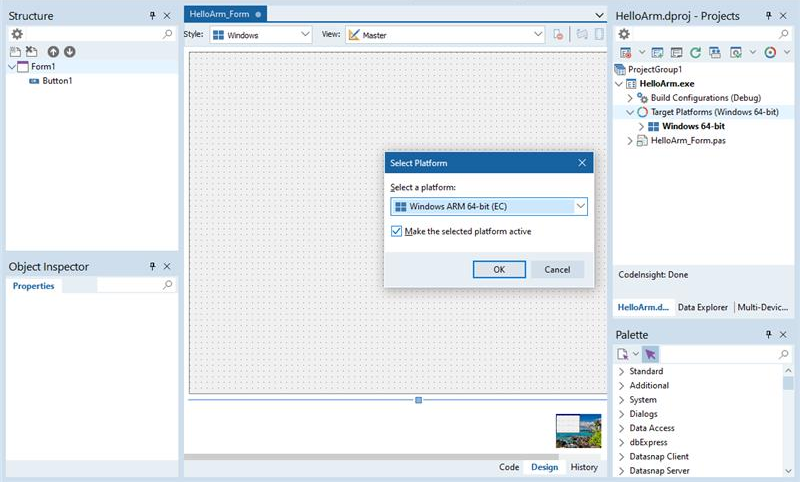Click the compile-check icon in Projects toolbar
This screenshot has height=482, width=800.
(x=736, y=53)
